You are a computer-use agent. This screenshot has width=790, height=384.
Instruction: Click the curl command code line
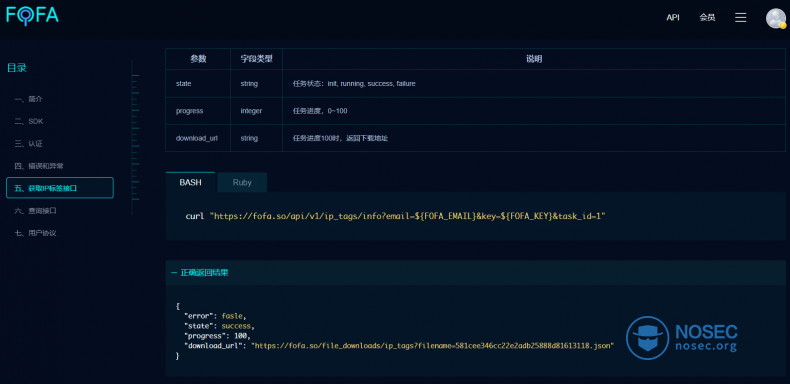(x=395, y=216)
